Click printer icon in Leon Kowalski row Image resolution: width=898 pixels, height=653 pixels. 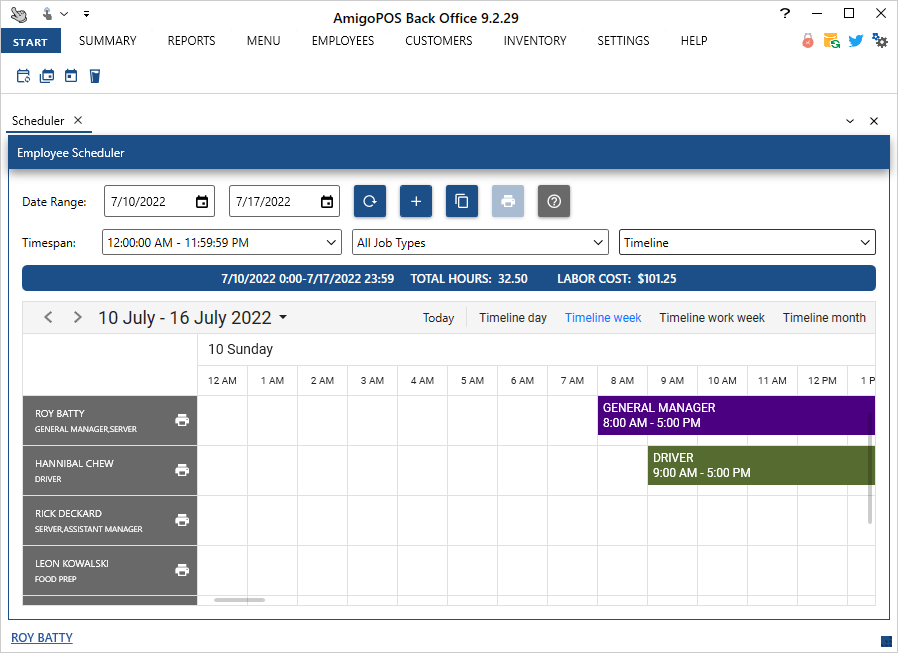click(182, 570)
